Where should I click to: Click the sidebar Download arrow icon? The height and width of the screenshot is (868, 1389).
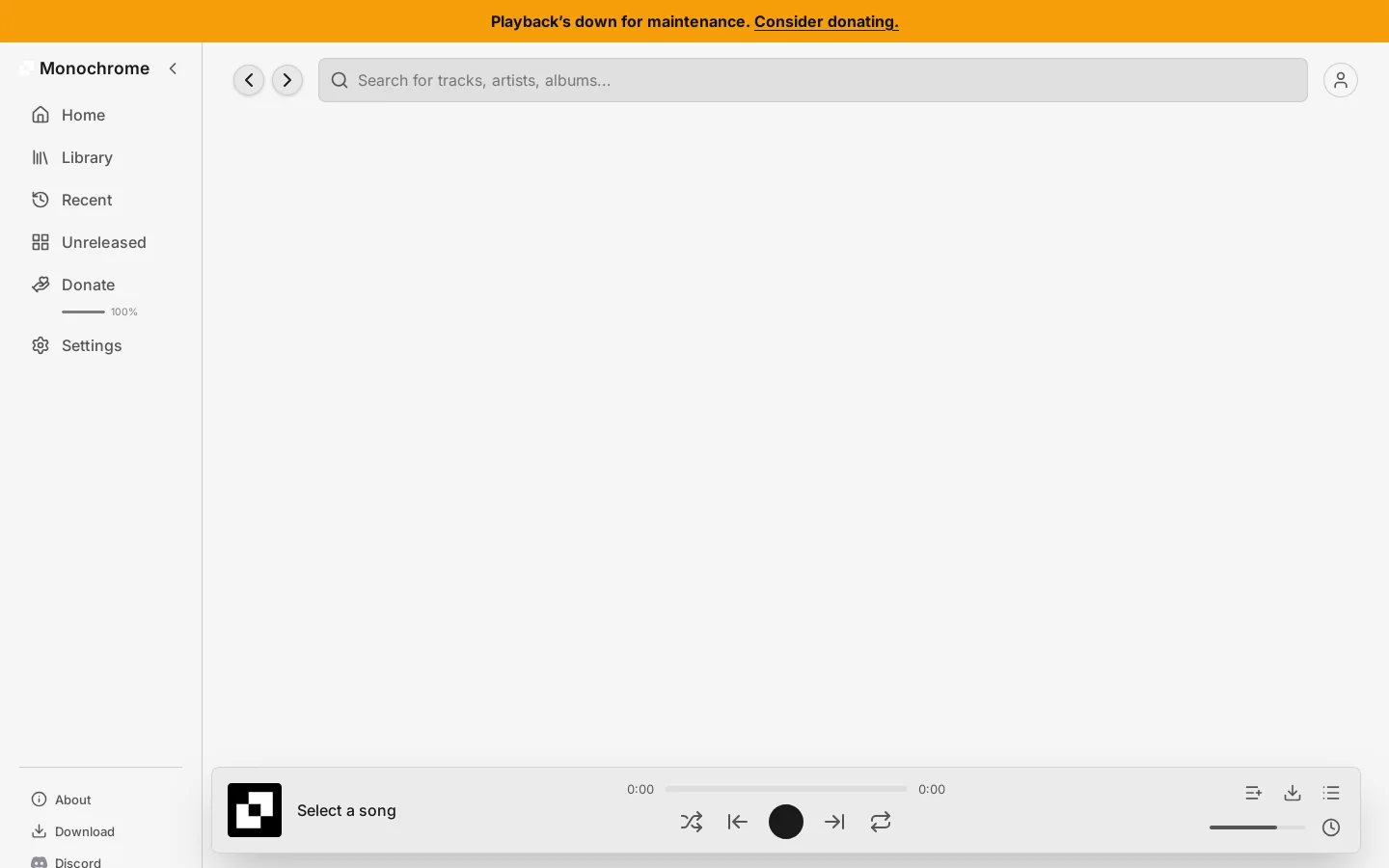(40, 831)
